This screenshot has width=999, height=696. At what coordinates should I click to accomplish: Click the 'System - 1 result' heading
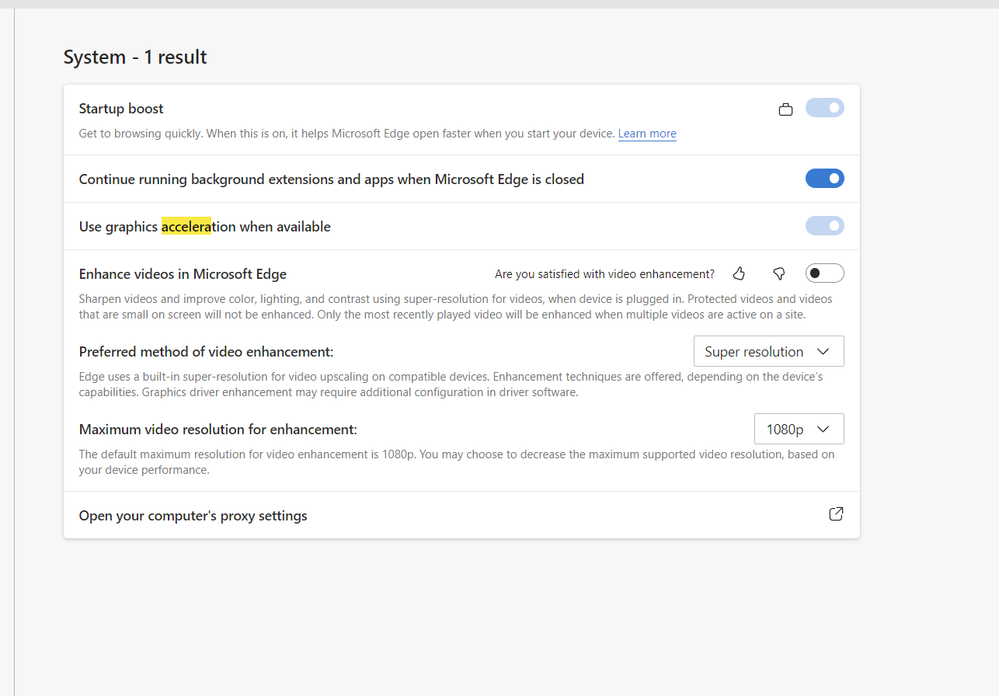(135, 57)
